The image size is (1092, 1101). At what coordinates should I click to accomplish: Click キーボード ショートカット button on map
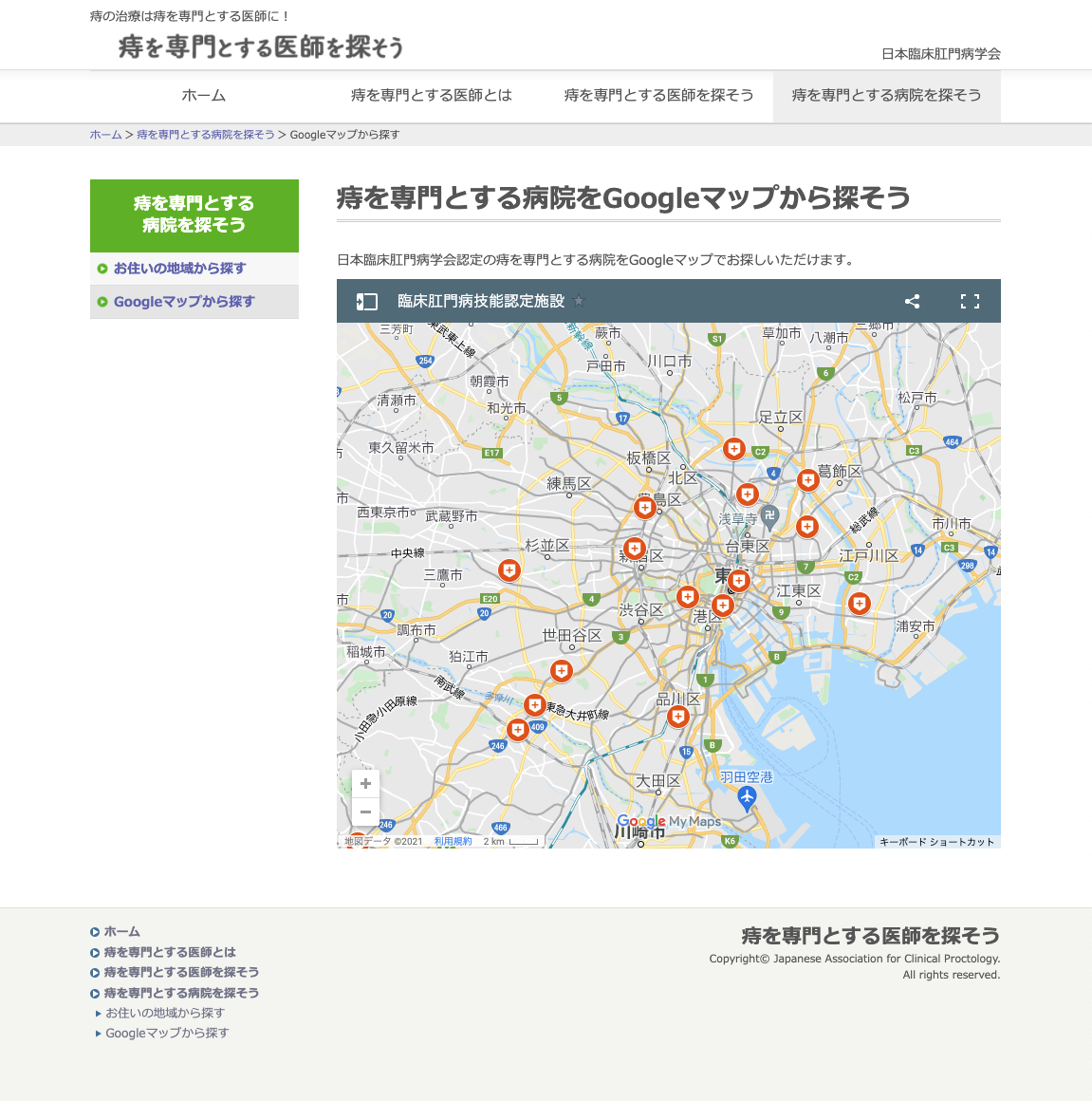pos(936,842)
